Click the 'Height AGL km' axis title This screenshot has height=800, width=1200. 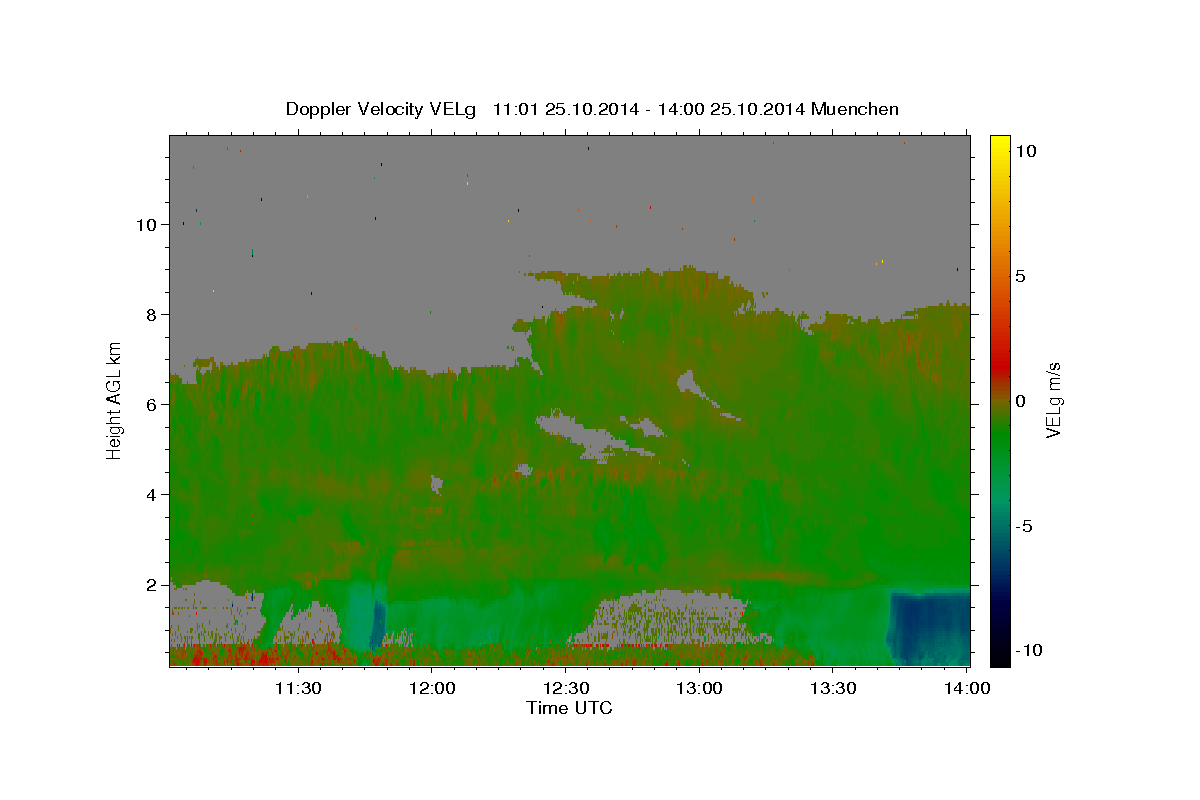coord(115,400)
